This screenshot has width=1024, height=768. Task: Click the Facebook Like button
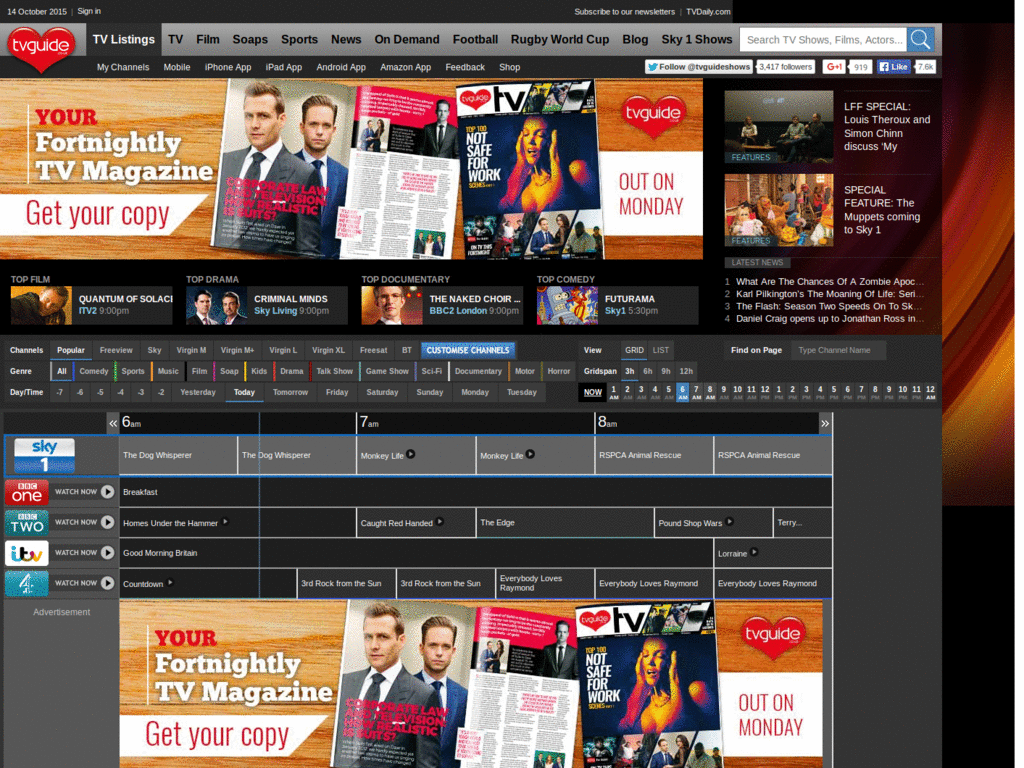[x=894, y=67]
